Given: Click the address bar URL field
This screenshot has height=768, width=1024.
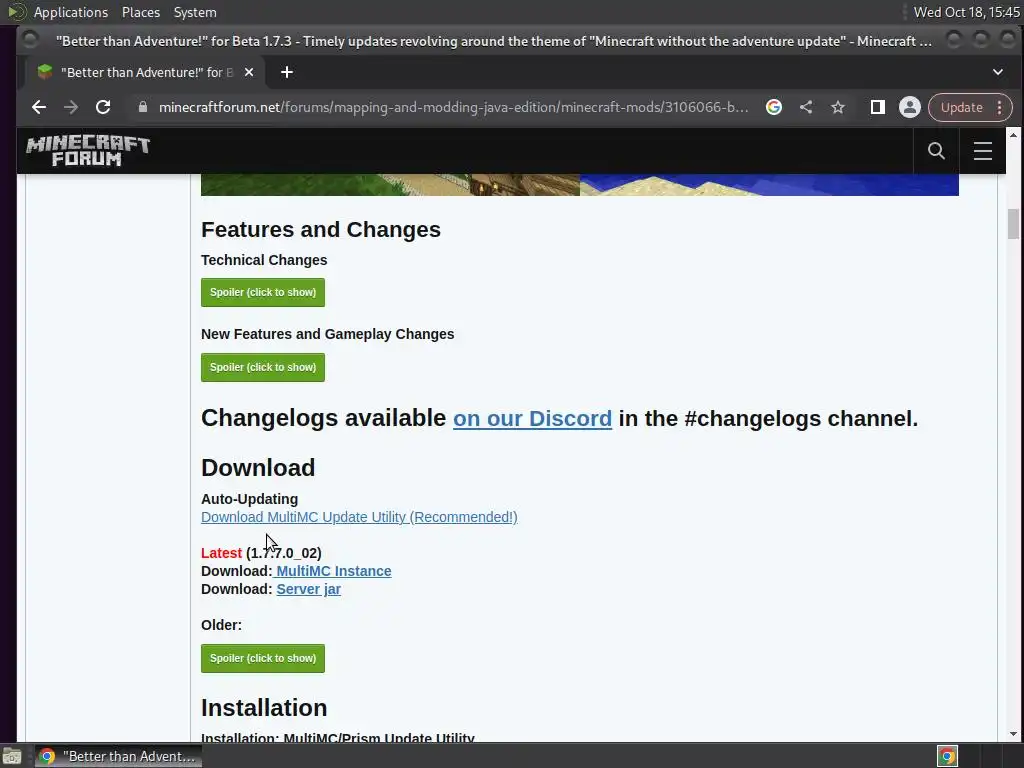Looking at the screenshot, I should (x=453, y=107).
